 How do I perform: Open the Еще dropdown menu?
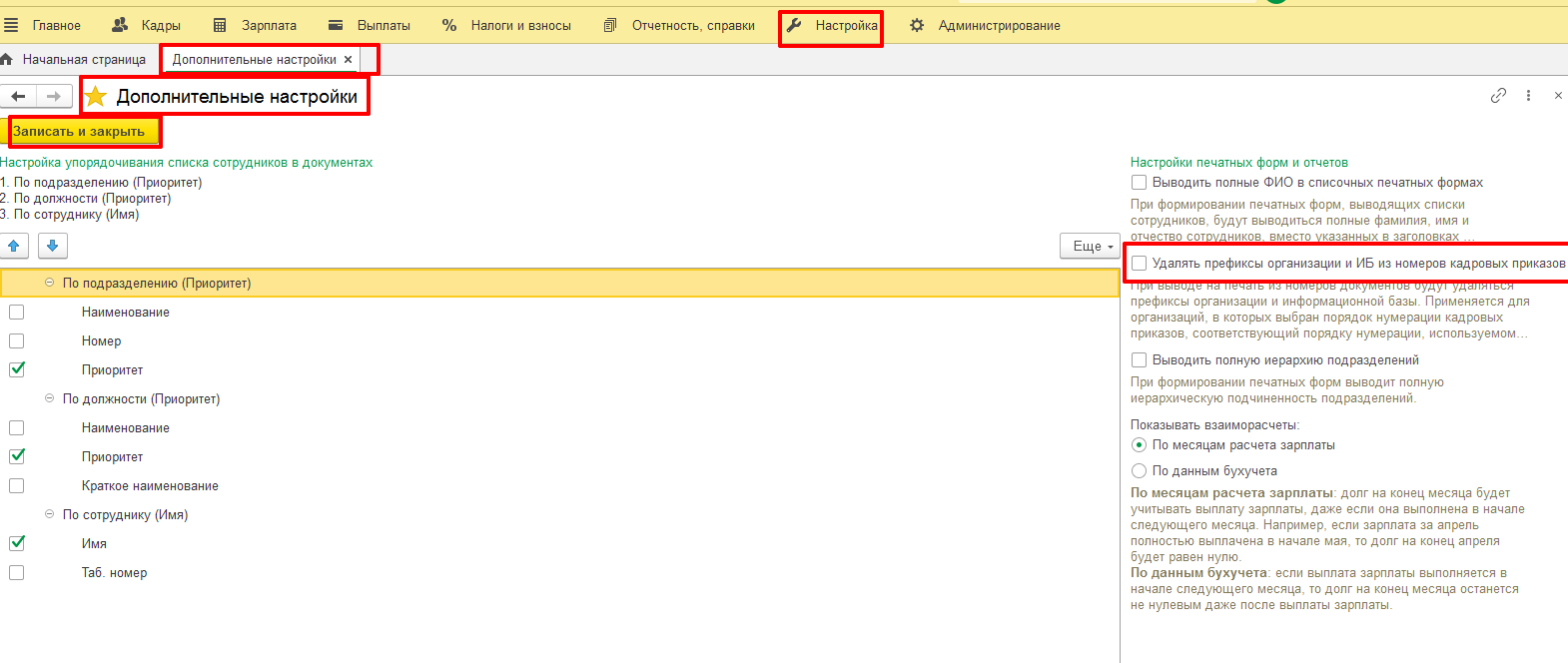pos(1091,246)
